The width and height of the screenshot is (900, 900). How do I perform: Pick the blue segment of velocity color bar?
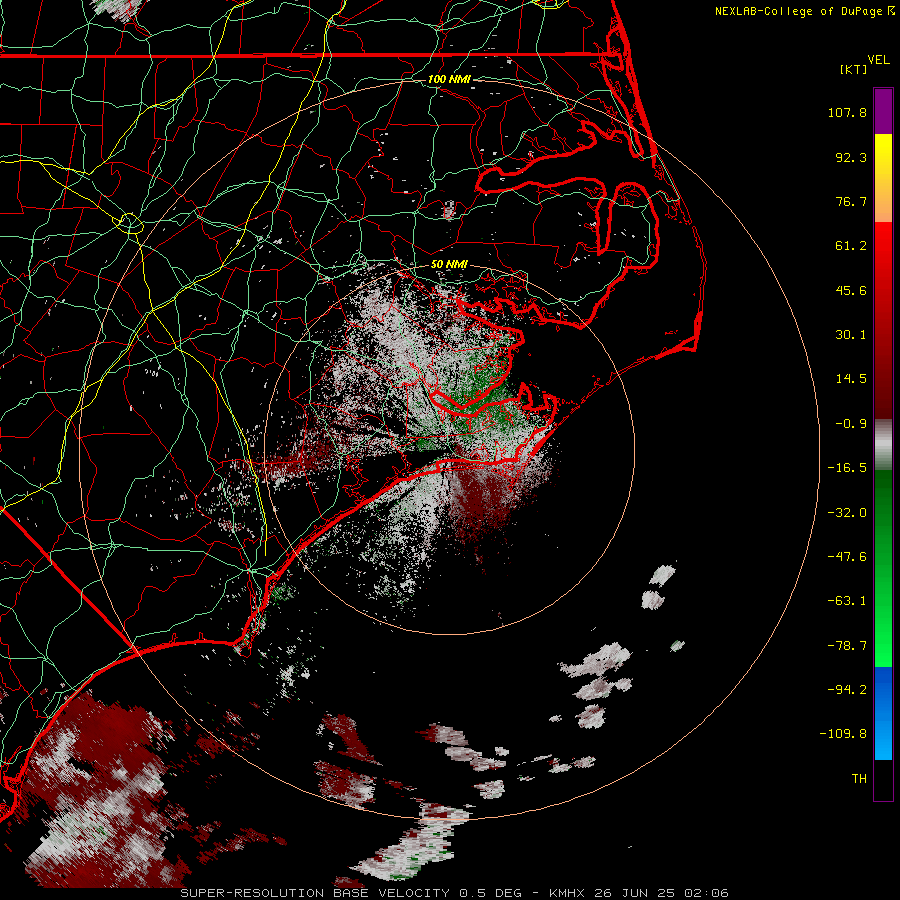point(883,713)
